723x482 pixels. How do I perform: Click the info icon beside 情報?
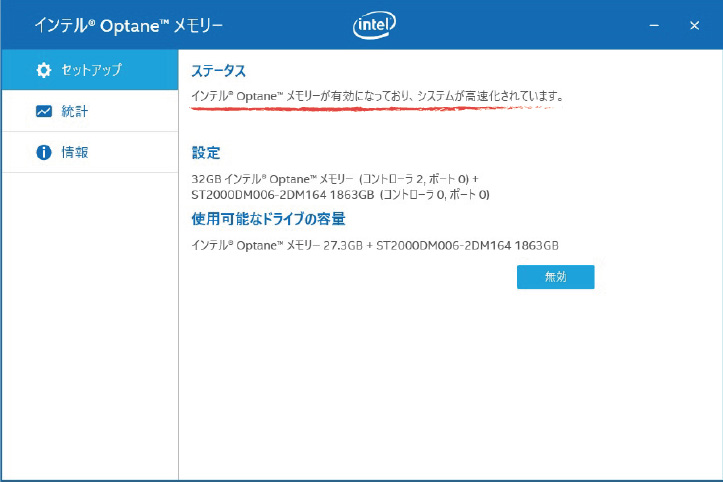[44, 152]
